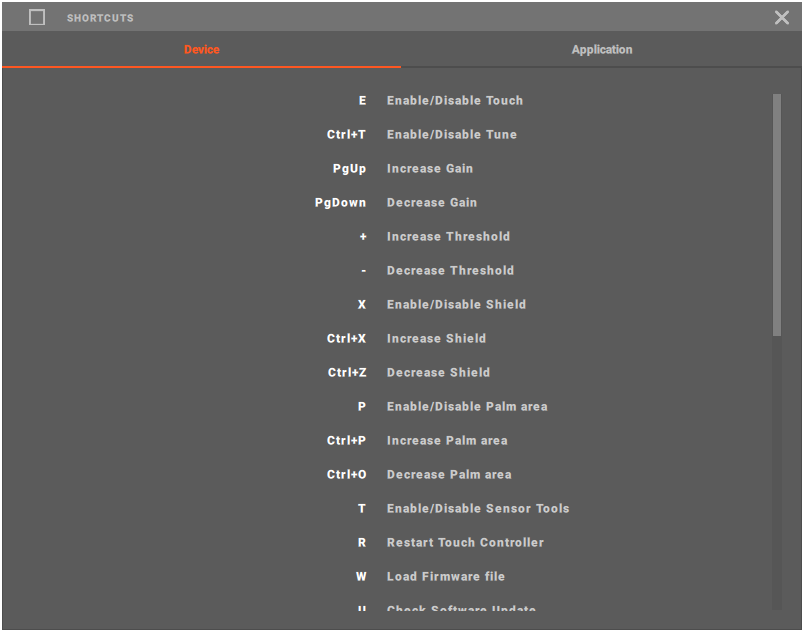Screen dimensions: 805x633
Task: Click the square icon beside Shortcuts title
Action: 37,17
